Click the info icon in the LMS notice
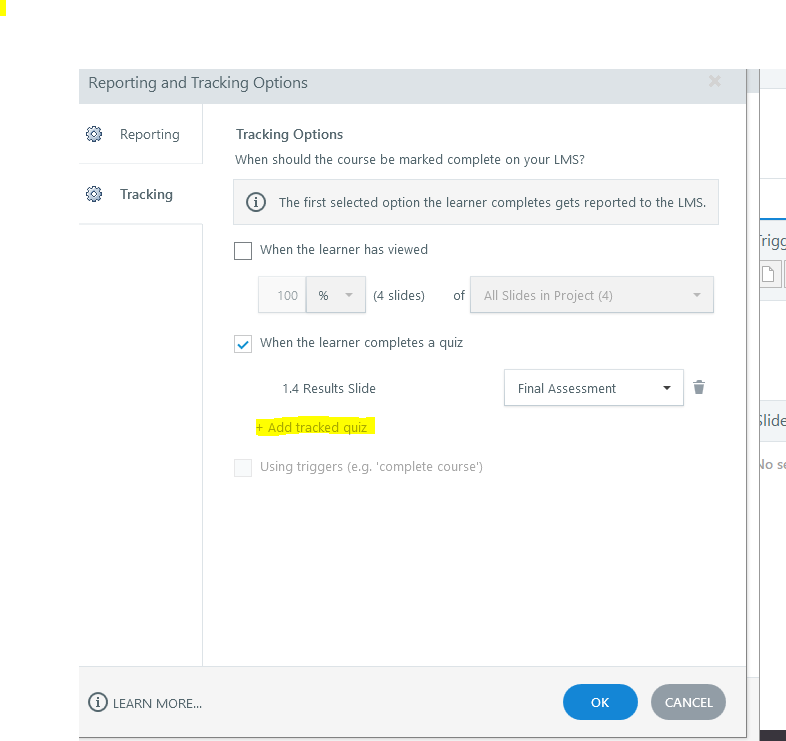The width and height of the screenshot is (786, 741). [x=256, y=202]
